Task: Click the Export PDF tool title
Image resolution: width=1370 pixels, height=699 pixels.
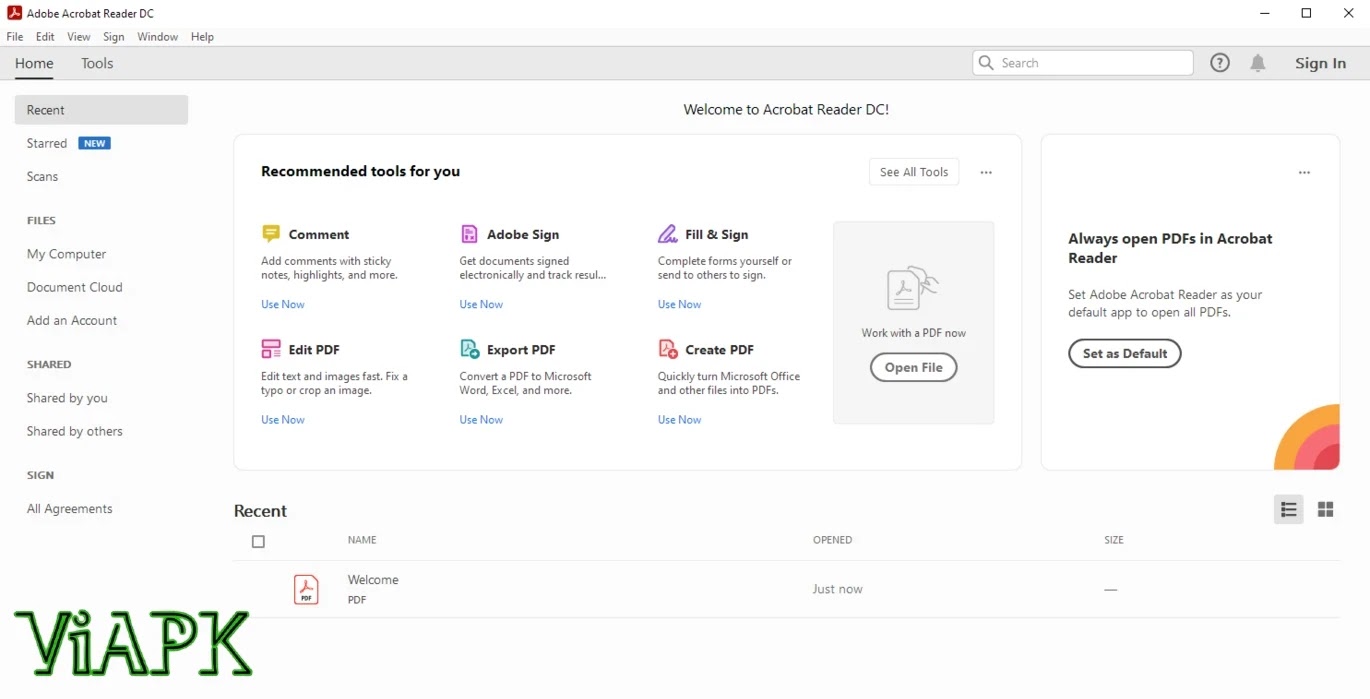Action: (521, 350)
